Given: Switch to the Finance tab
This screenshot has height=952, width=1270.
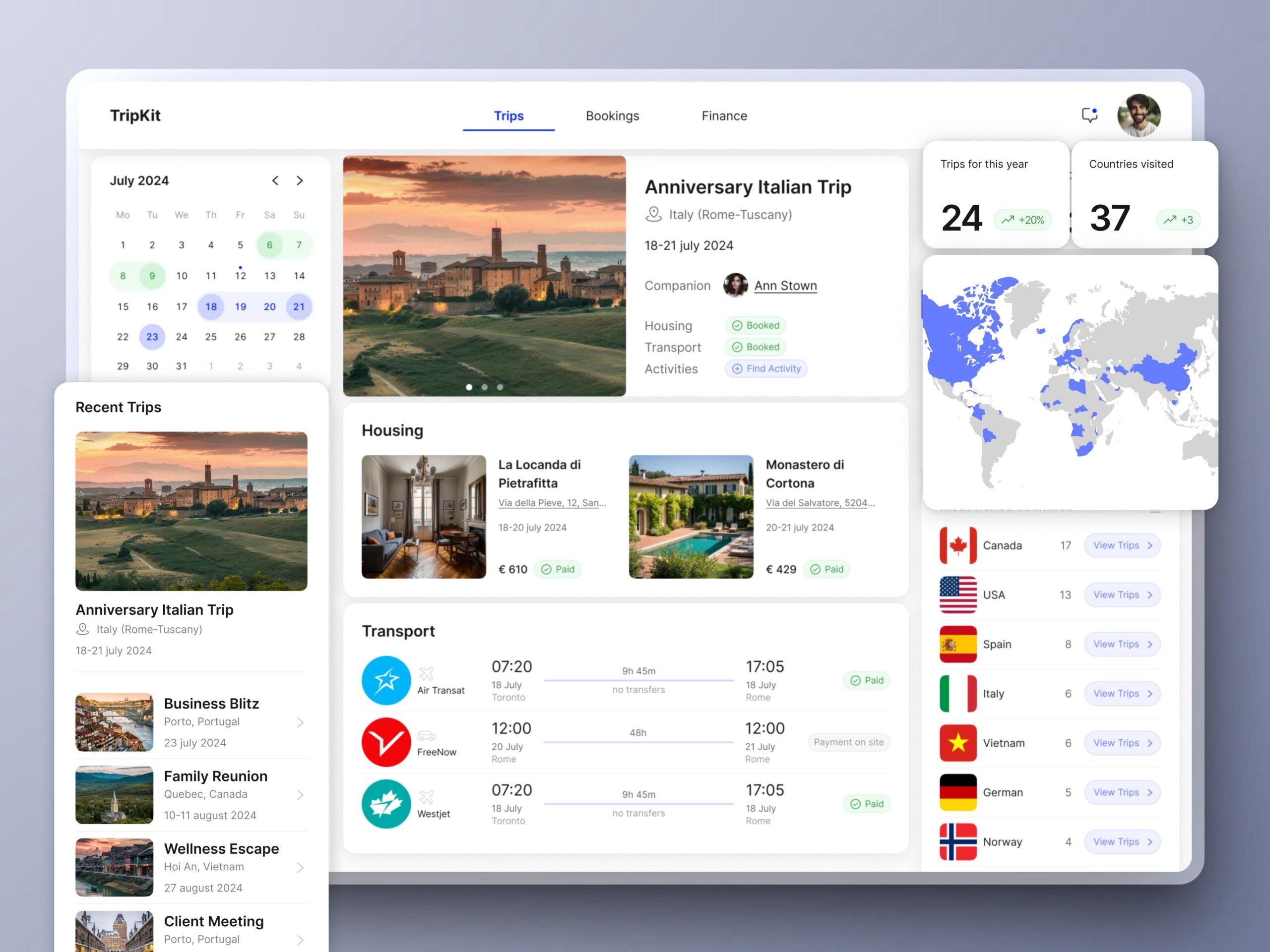Looking at the screenshot, I should click(x=725, y=116).
